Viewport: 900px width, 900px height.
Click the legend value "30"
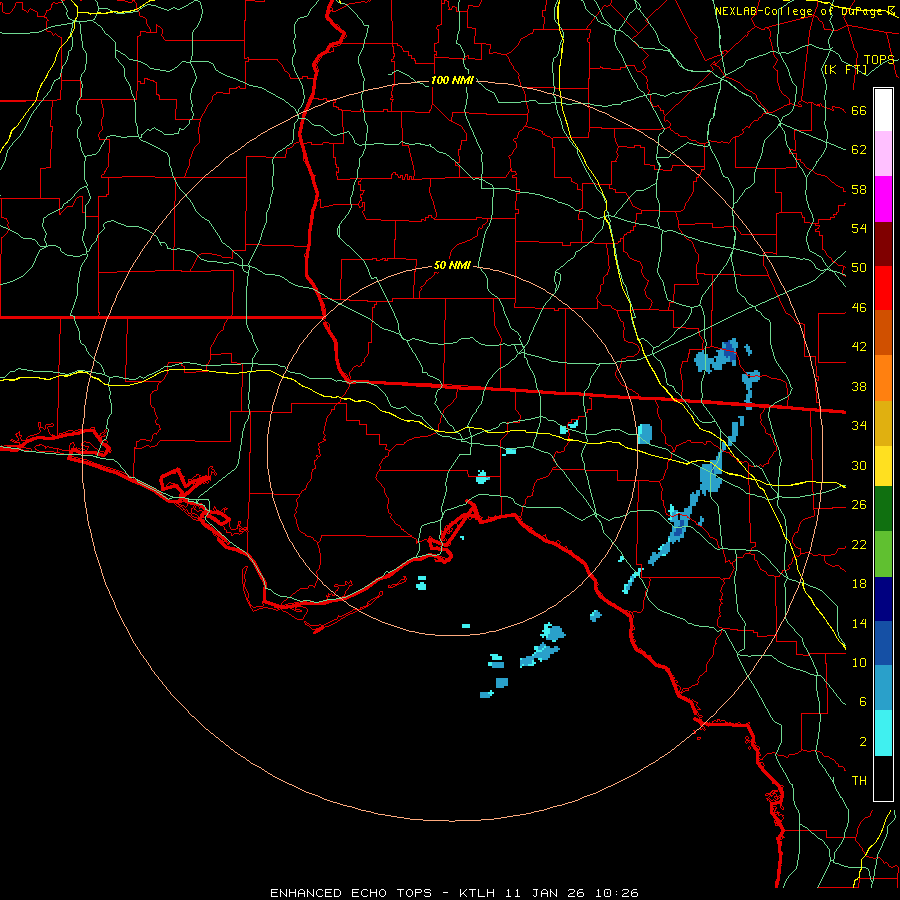[x=859, y=465]
